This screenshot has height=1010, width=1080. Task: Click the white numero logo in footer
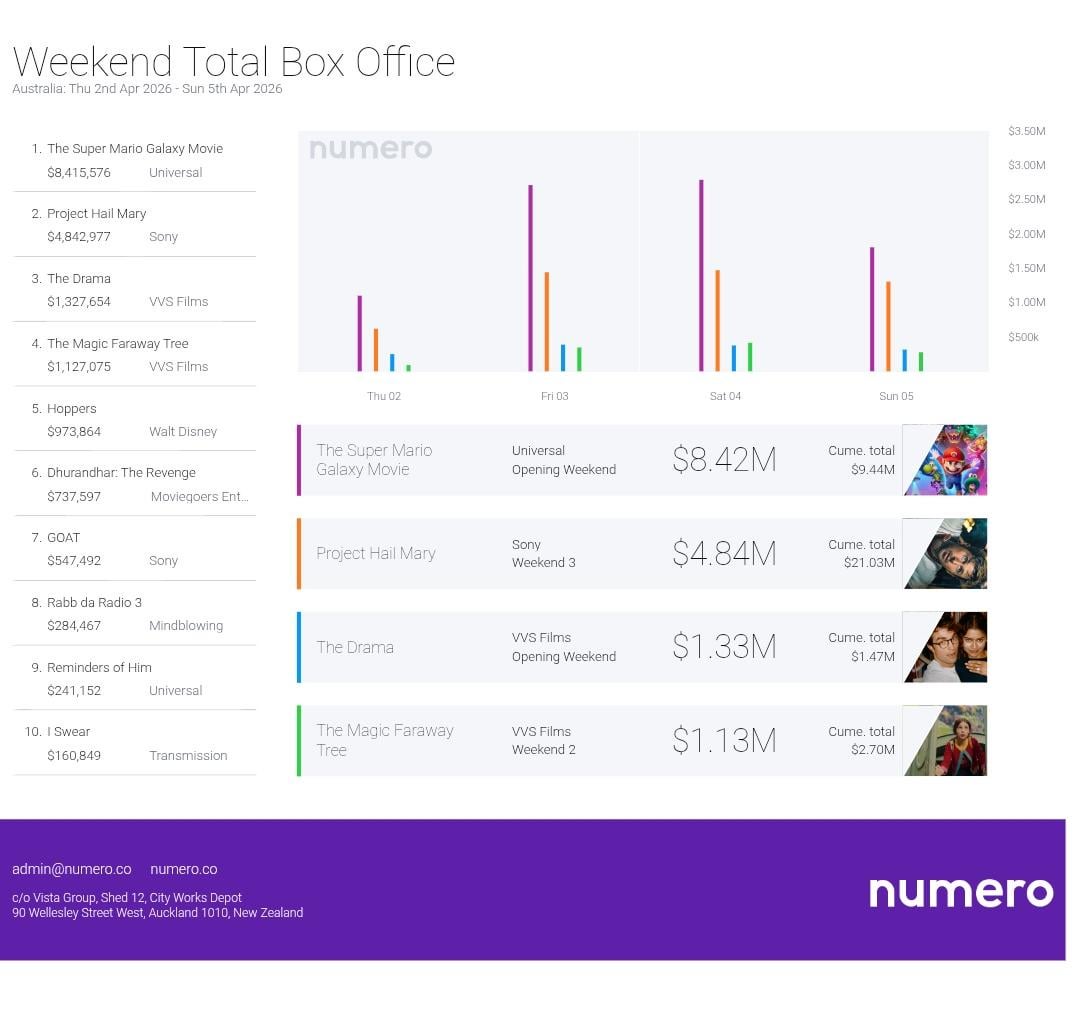[960, 892]
